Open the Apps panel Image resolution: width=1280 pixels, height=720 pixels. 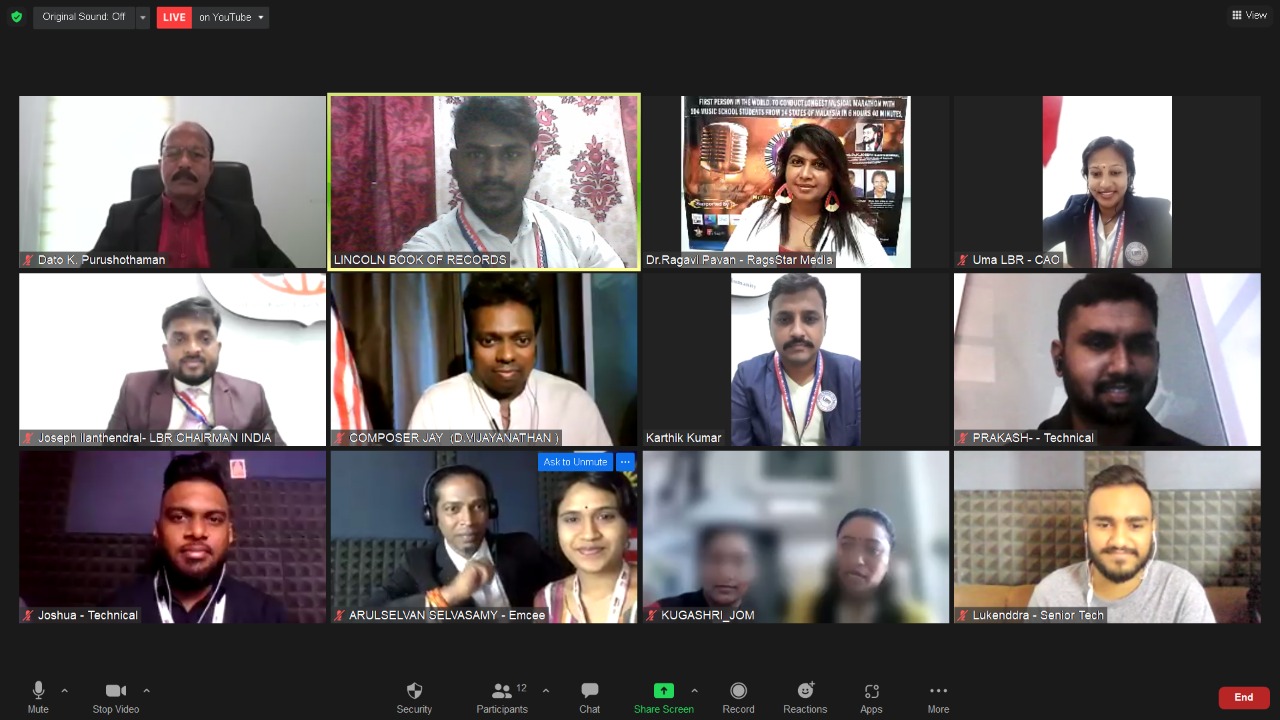coord(871,697)
